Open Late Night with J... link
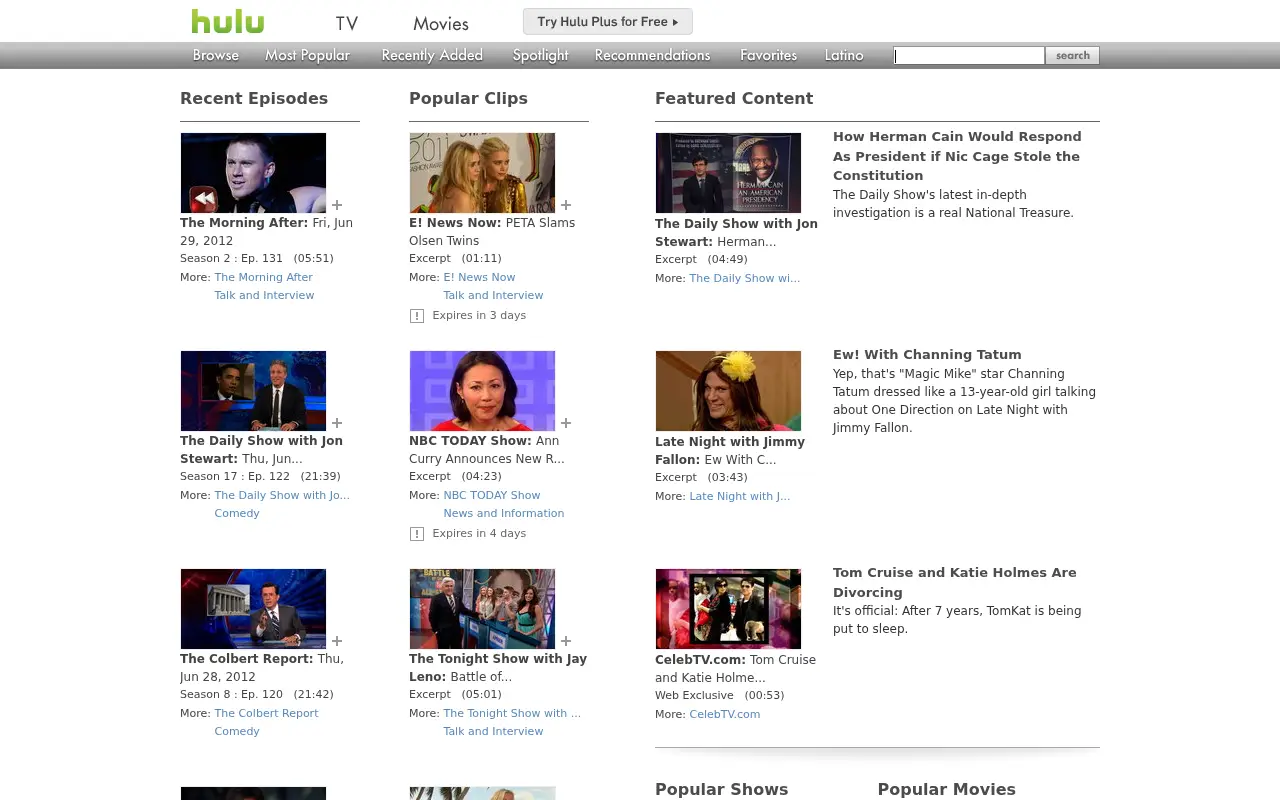Screen dimensions: 1280x800 pyautogui.click(x=739, y=496)
